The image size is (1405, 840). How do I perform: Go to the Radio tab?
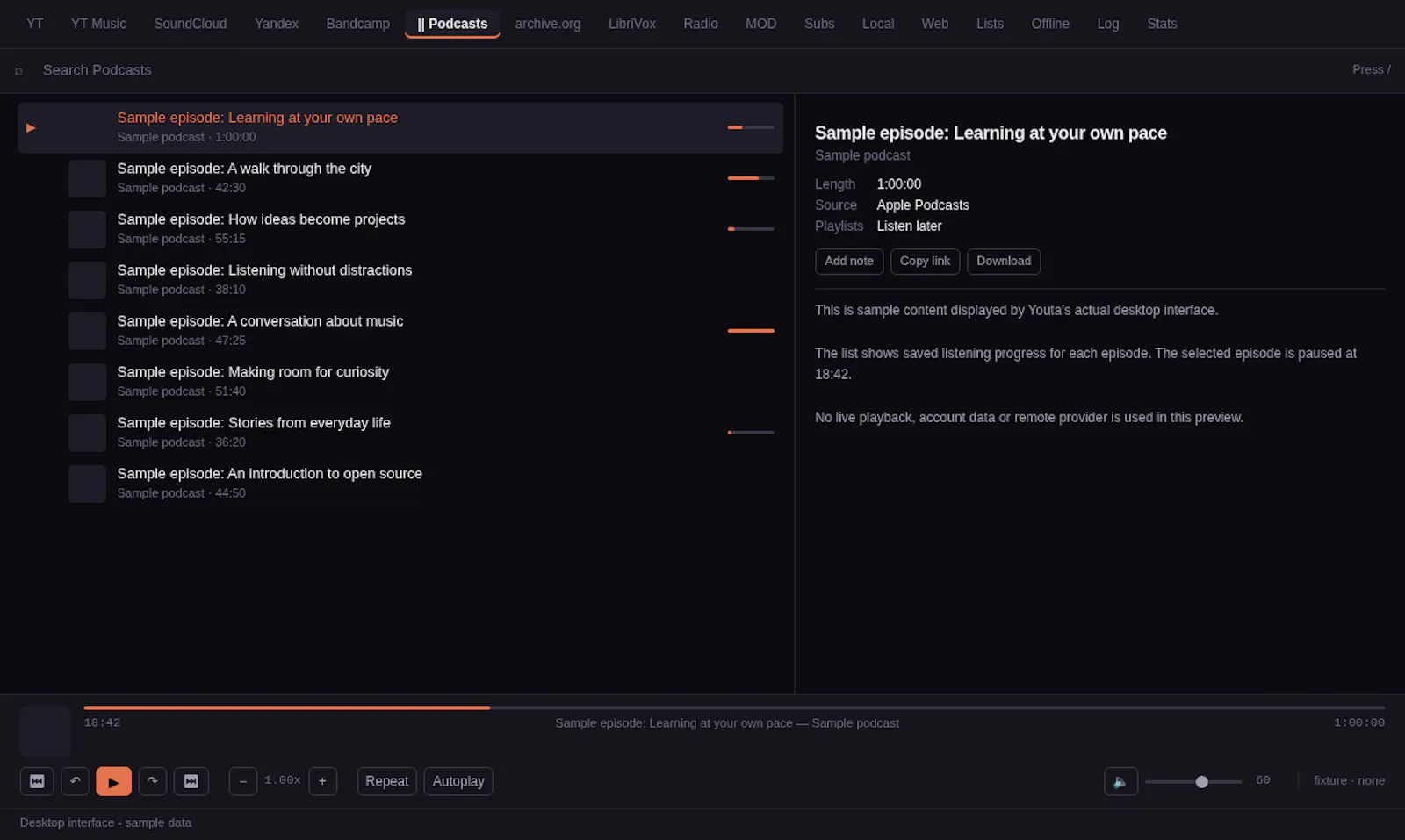click(701, 24)
